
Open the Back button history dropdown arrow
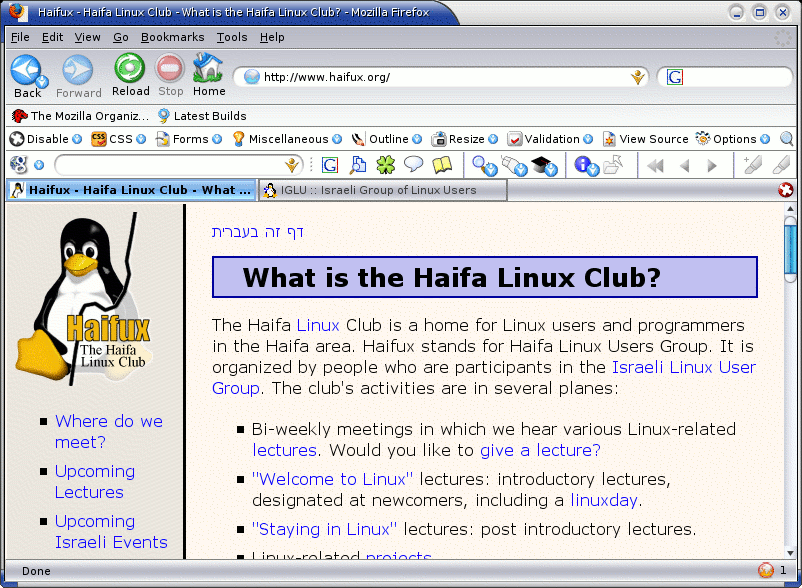pos(43,81)
